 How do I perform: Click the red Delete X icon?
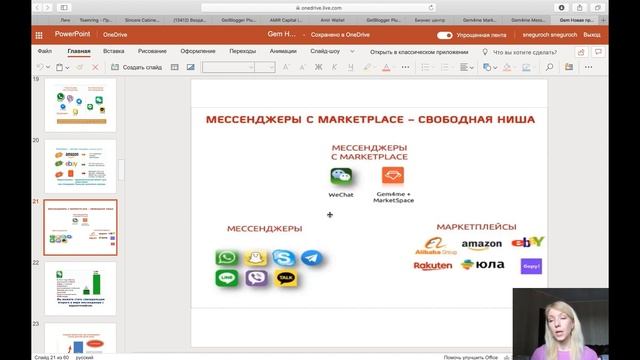[x=95, y=67]
